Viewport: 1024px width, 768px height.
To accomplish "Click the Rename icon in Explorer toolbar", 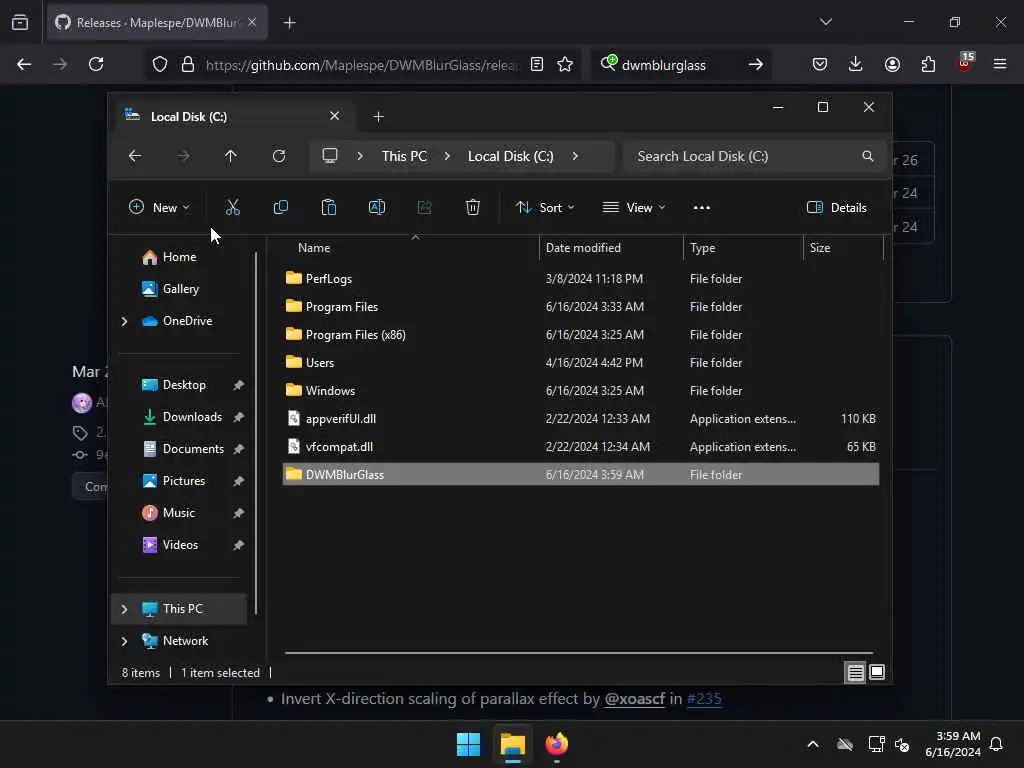I will pos(377,208).
